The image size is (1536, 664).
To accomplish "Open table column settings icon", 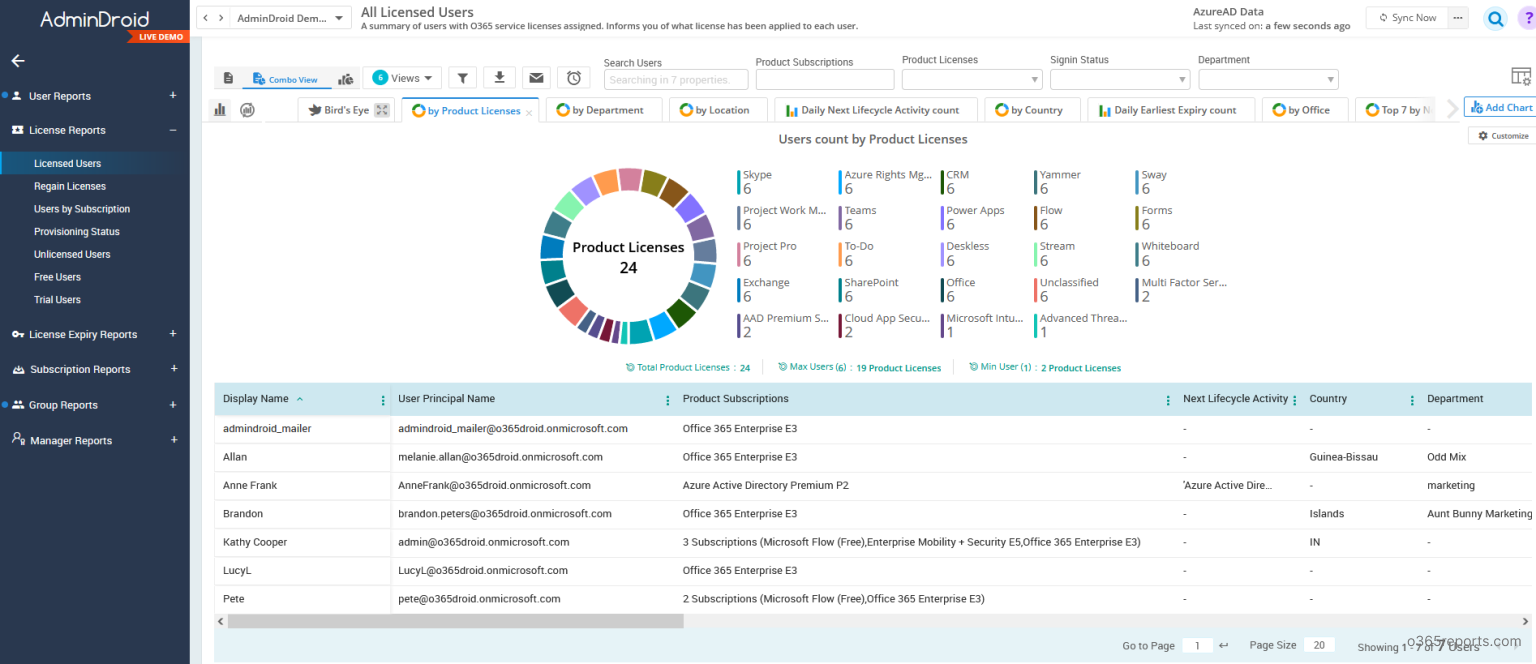I will tap(1520, 77).
